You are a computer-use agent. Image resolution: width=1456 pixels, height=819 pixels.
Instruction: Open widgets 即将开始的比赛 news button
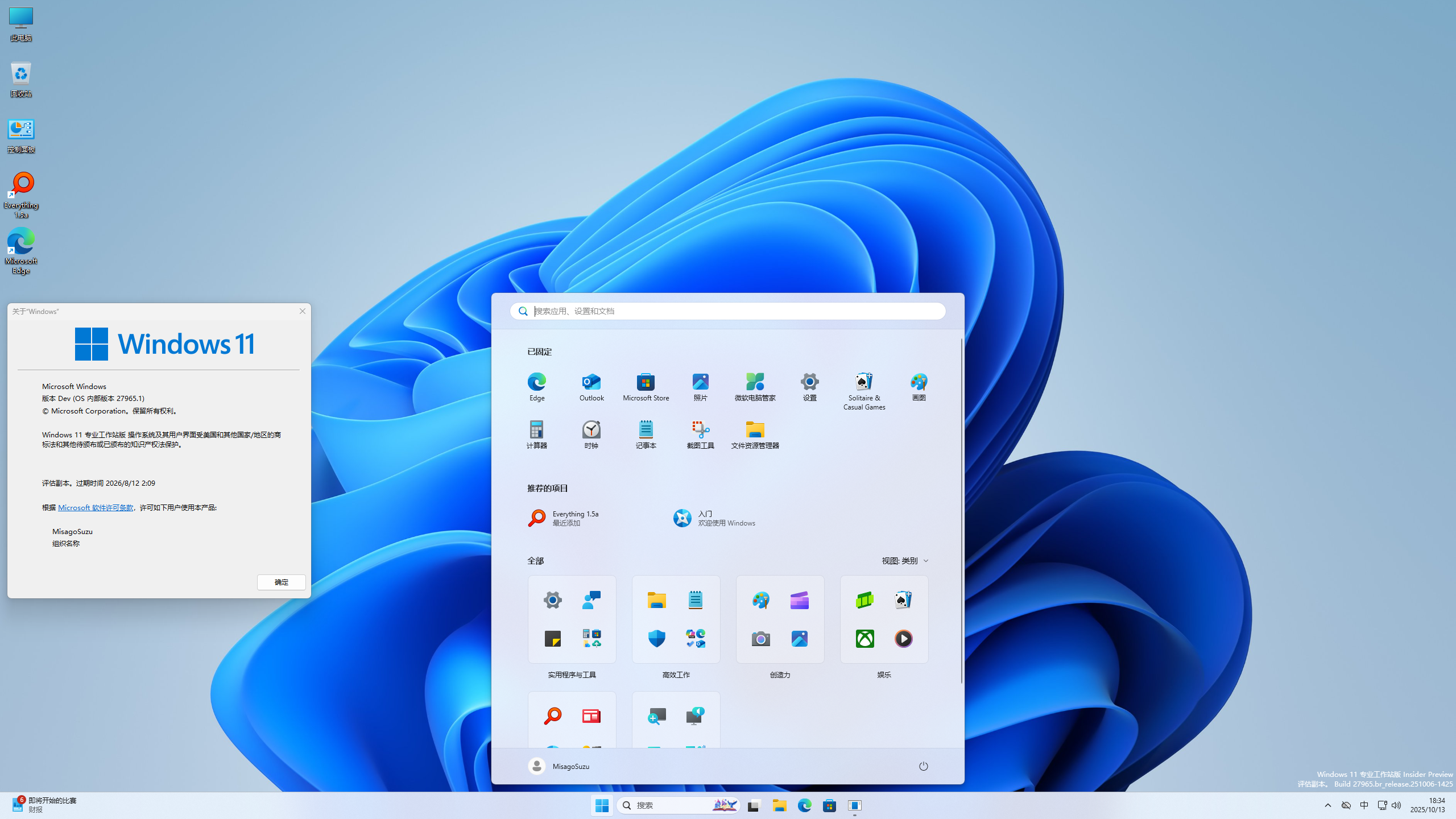click(x=44, y=805)
